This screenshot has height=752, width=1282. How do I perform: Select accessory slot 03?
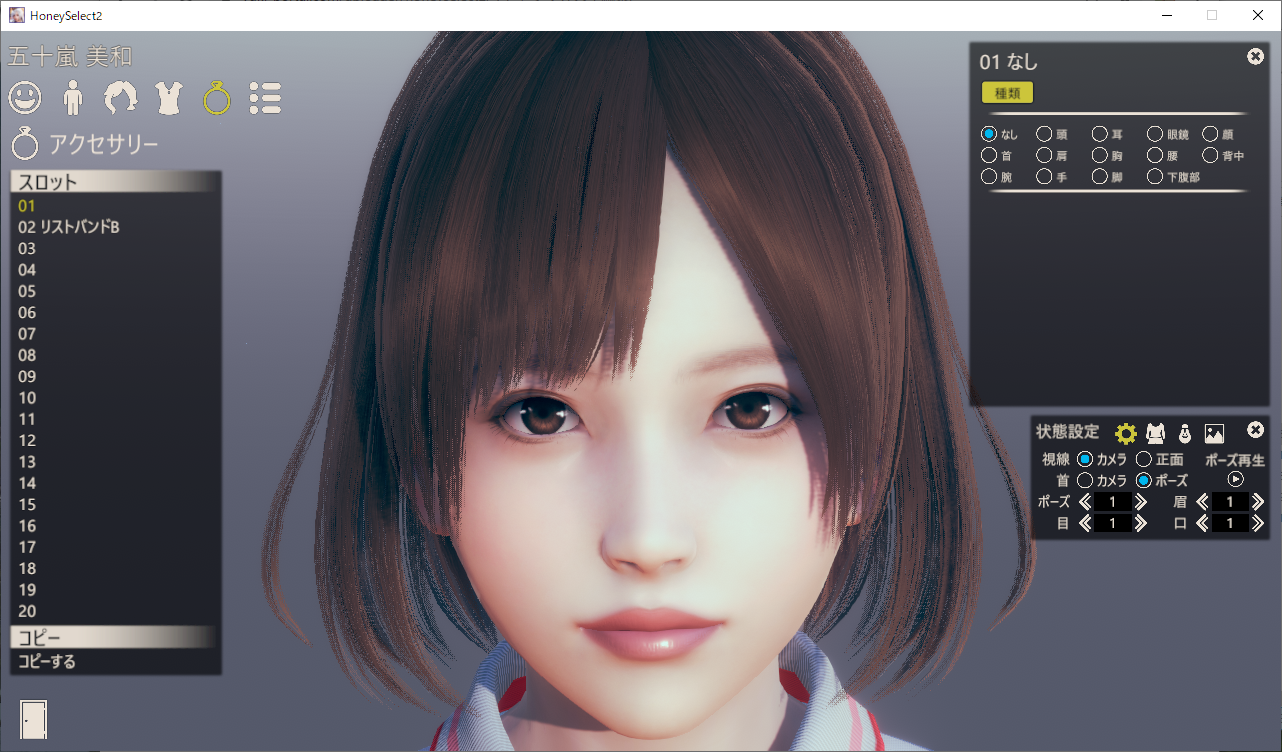pos(116,248)
